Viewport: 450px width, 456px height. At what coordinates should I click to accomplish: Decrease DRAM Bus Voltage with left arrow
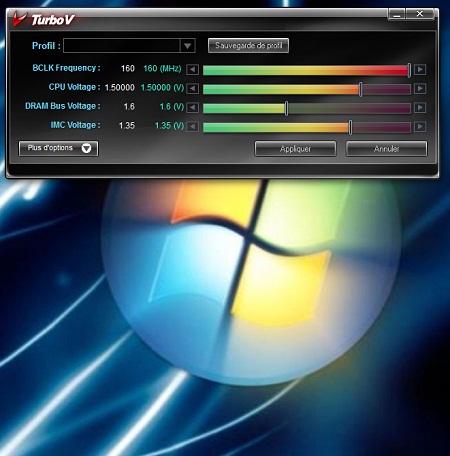[192, 108]
